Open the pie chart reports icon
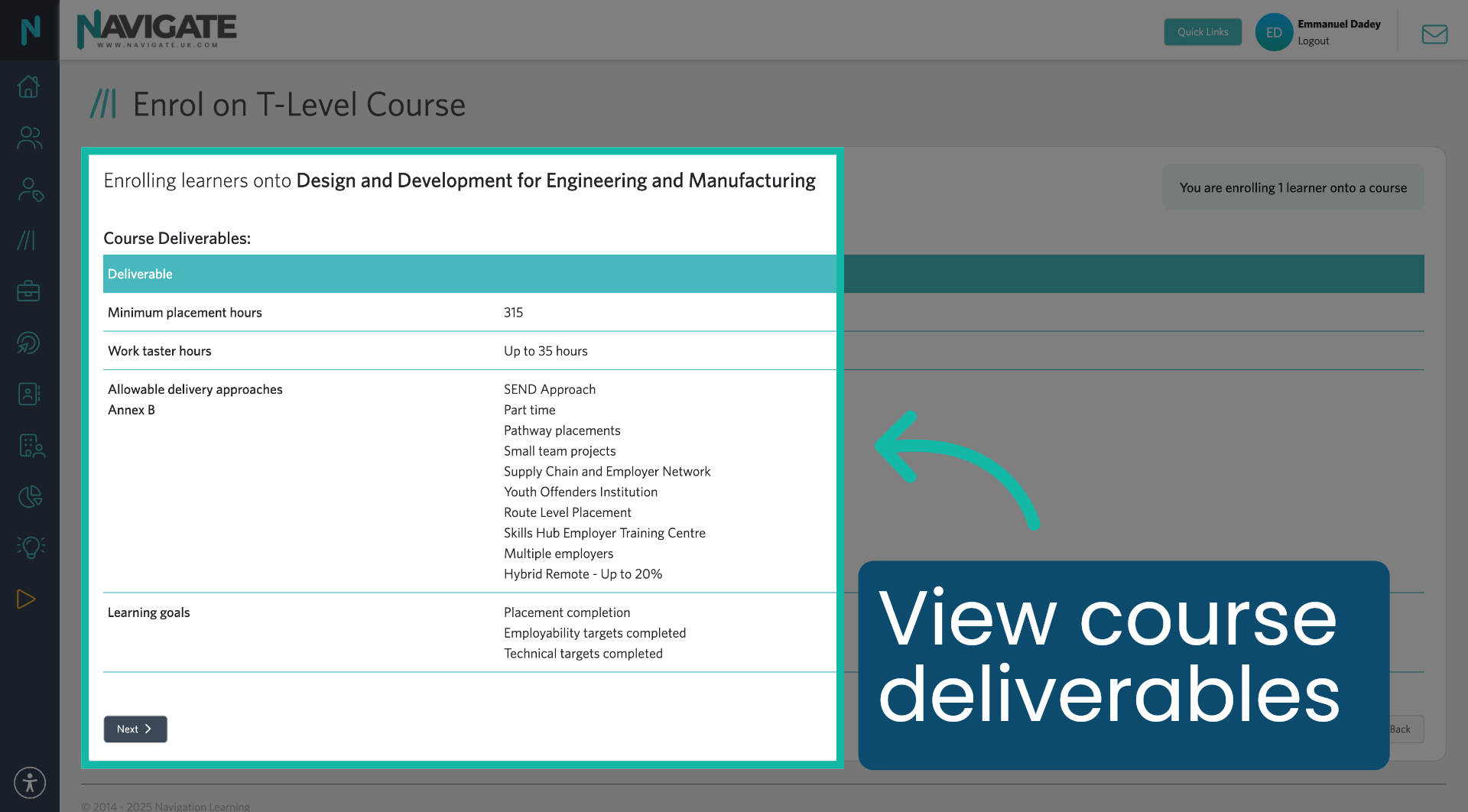Viewport: 1468px width, 812px height. click(x=29, y=496)
